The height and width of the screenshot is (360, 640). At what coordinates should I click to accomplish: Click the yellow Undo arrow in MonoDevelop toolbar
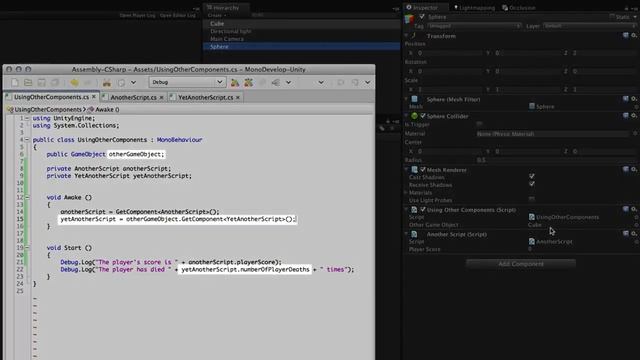pyautogui.click(x=74, y=82)
